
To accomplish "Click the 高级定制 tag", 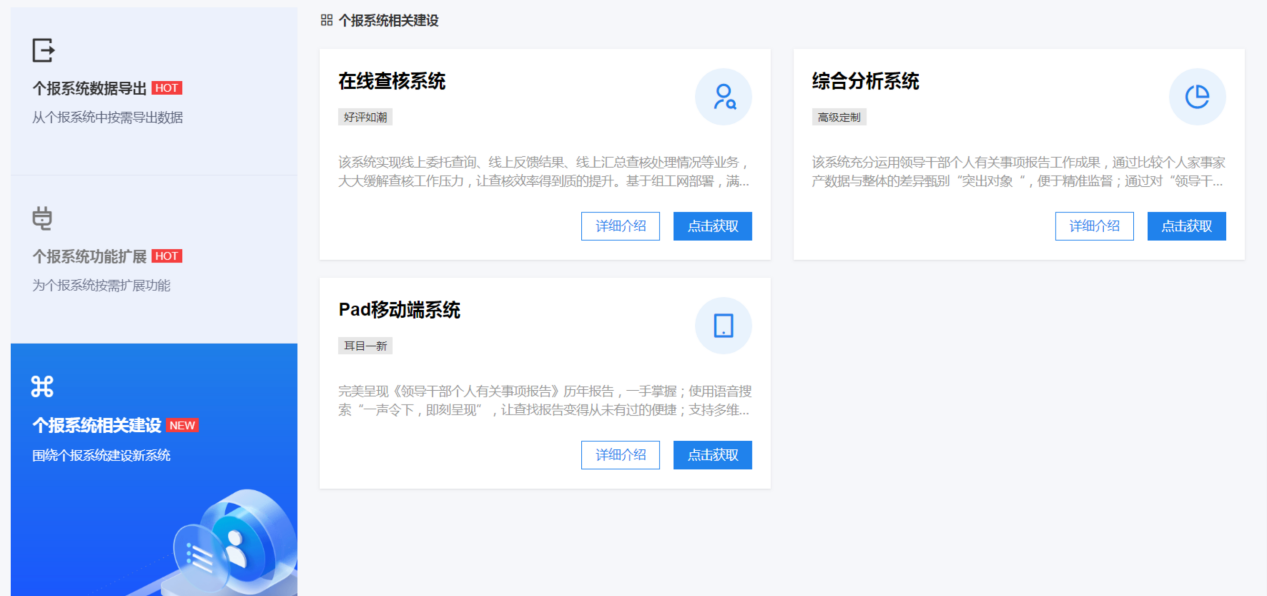I will point(839,117).
